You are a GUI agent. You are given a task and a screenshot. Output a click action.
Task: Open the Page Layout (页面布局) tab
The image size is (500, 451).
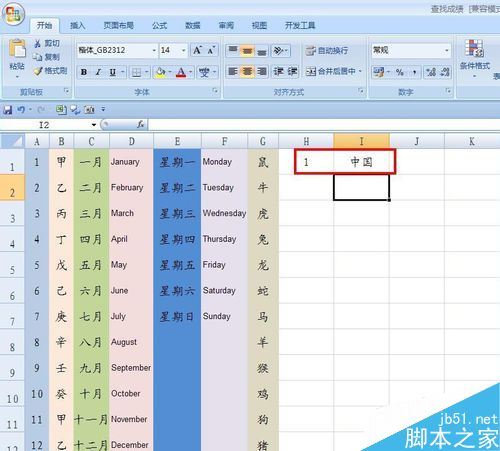[x=118, y=25]
